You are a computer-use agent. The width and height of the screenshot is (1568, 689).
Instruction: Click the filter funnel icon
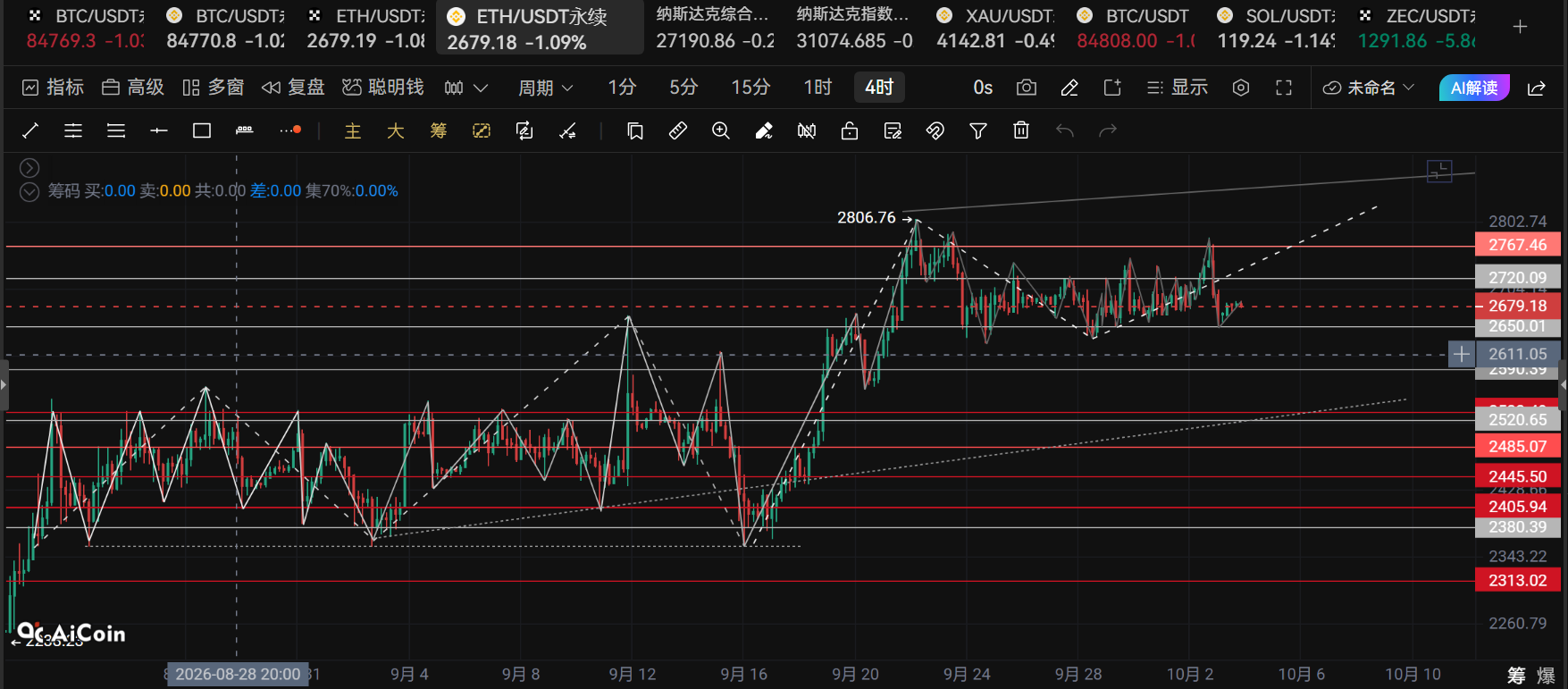tap(978, 131)
